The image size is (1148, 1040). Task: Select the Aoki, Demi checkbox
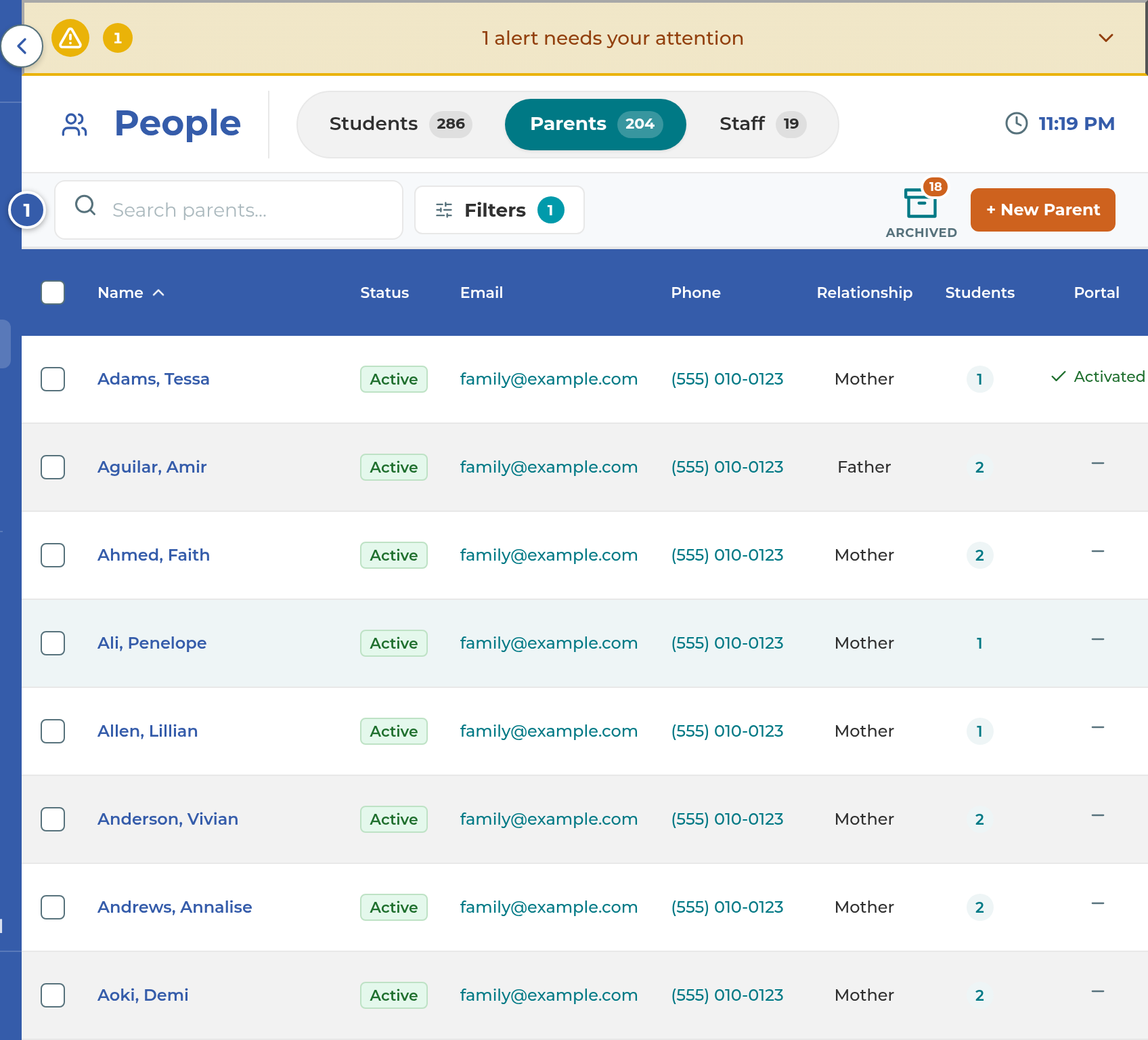[x=53, y=995]
